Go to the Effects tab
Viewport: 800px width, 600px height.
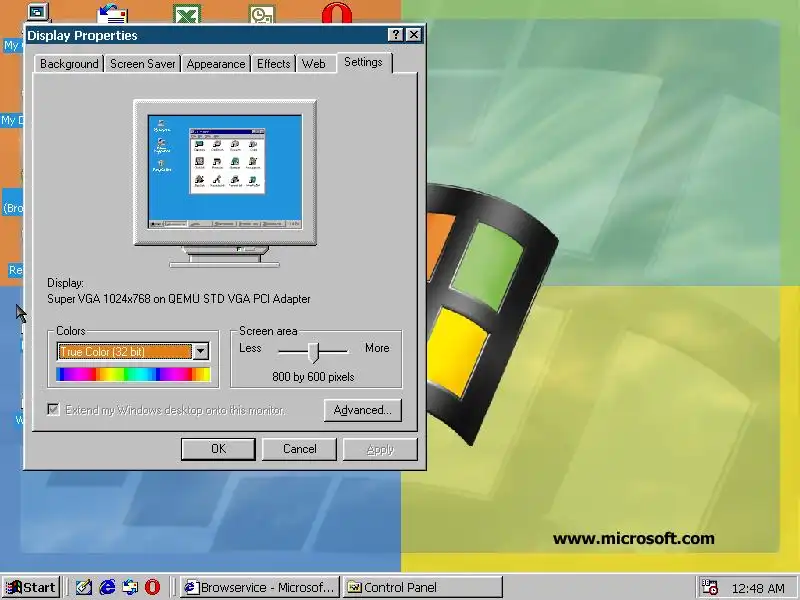(x=273, y=64)
